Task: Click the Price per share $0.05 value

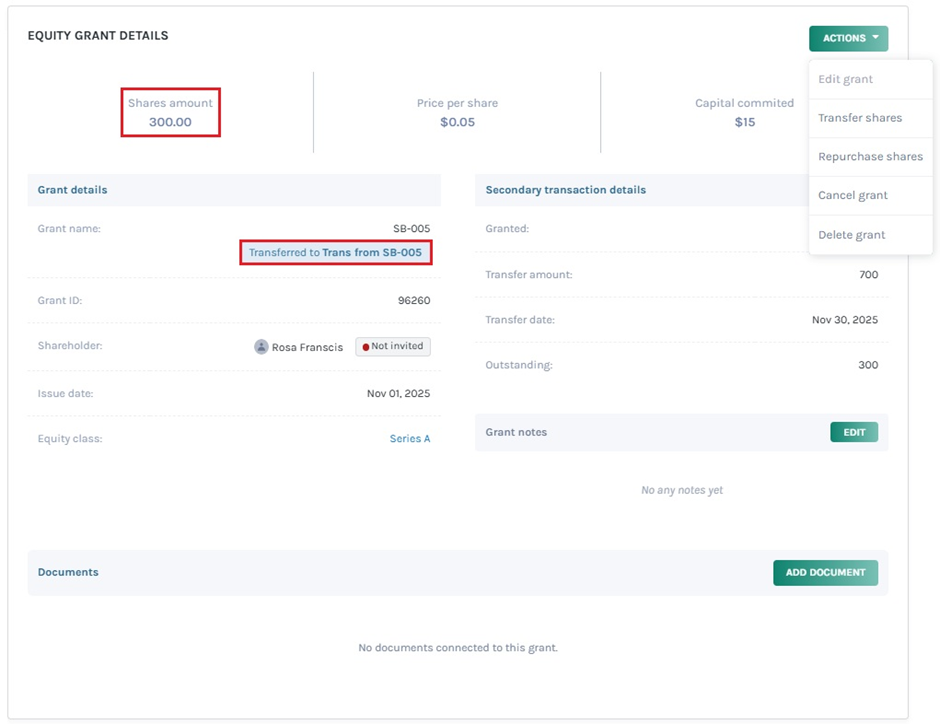Action: [457, 122]
